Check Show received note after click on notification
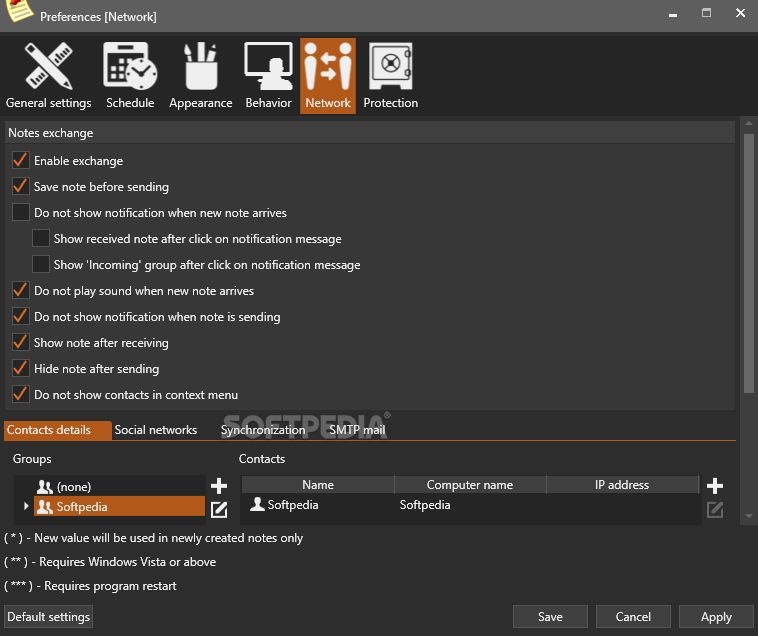The width and height of the screenshot is (758, 636). point(41,239)
